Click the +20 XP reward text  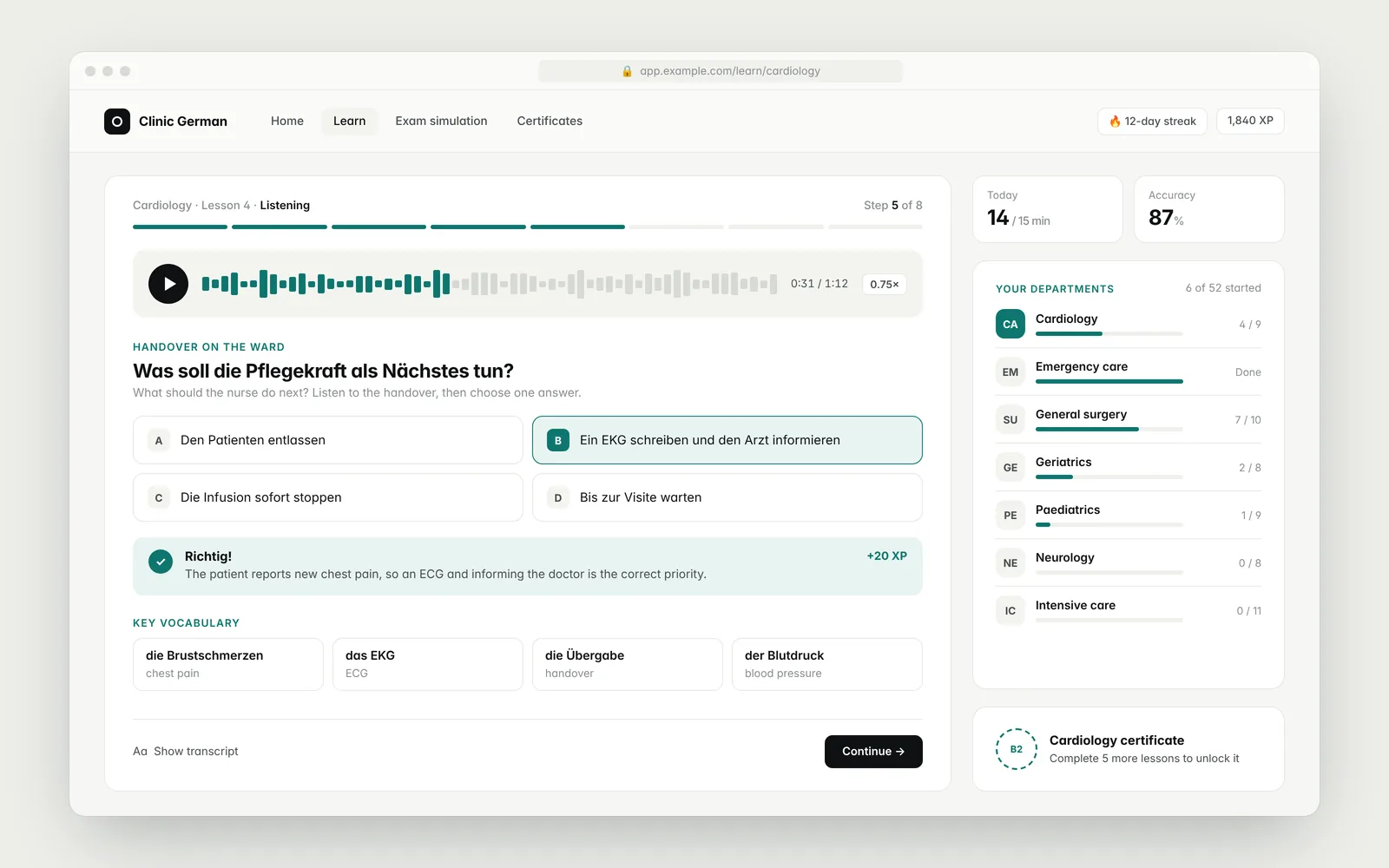pyautogui.click(x=887, y=556)
